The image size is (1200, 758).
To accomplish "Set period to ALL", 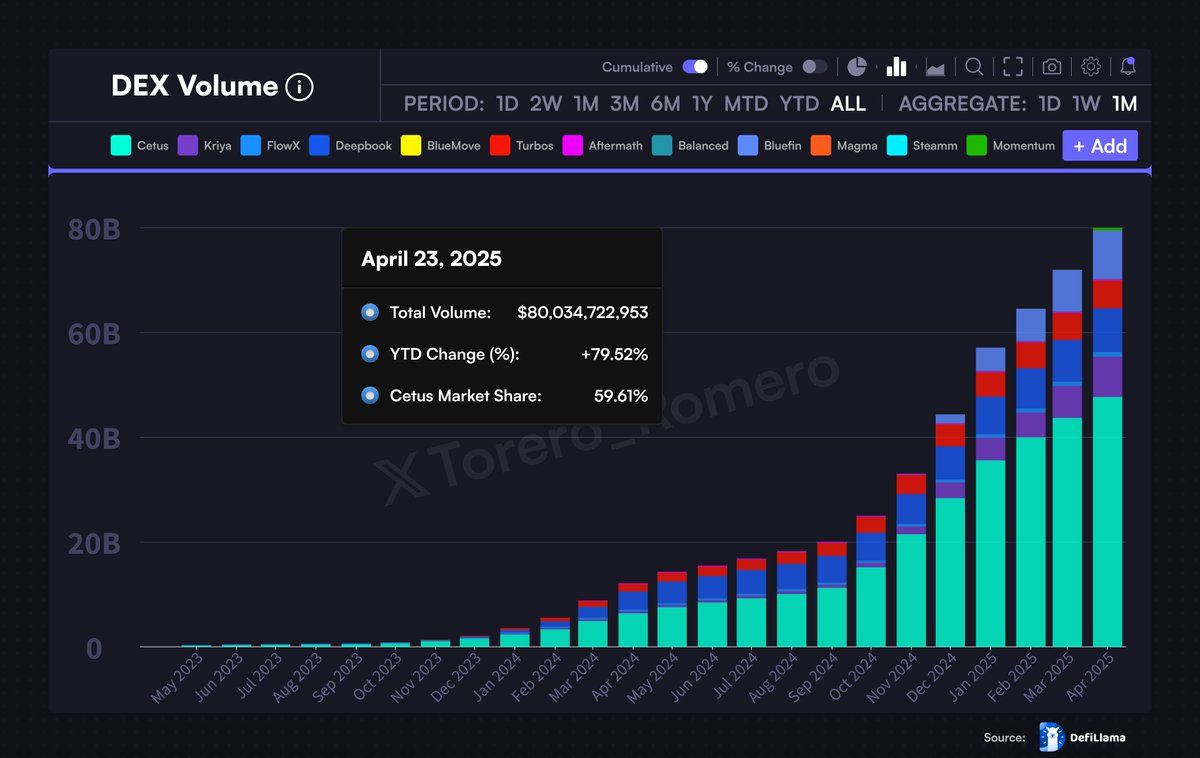I will coord(848,104).
